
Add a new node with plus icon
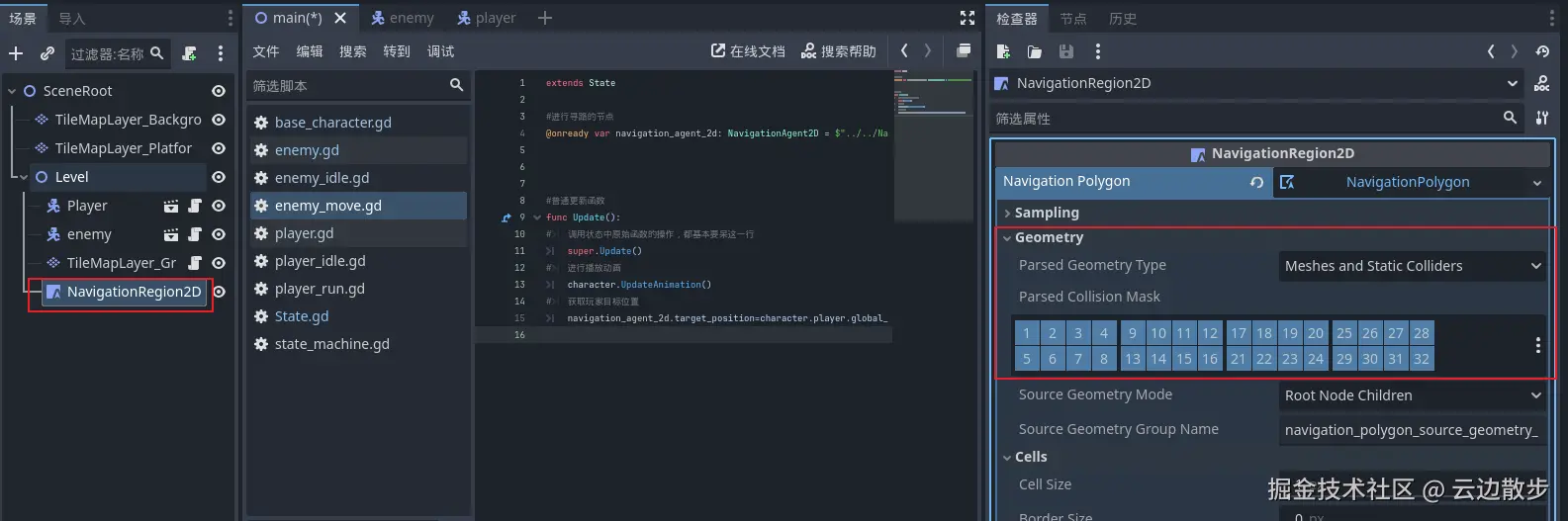pyautogui.click(x=16, y=53)
